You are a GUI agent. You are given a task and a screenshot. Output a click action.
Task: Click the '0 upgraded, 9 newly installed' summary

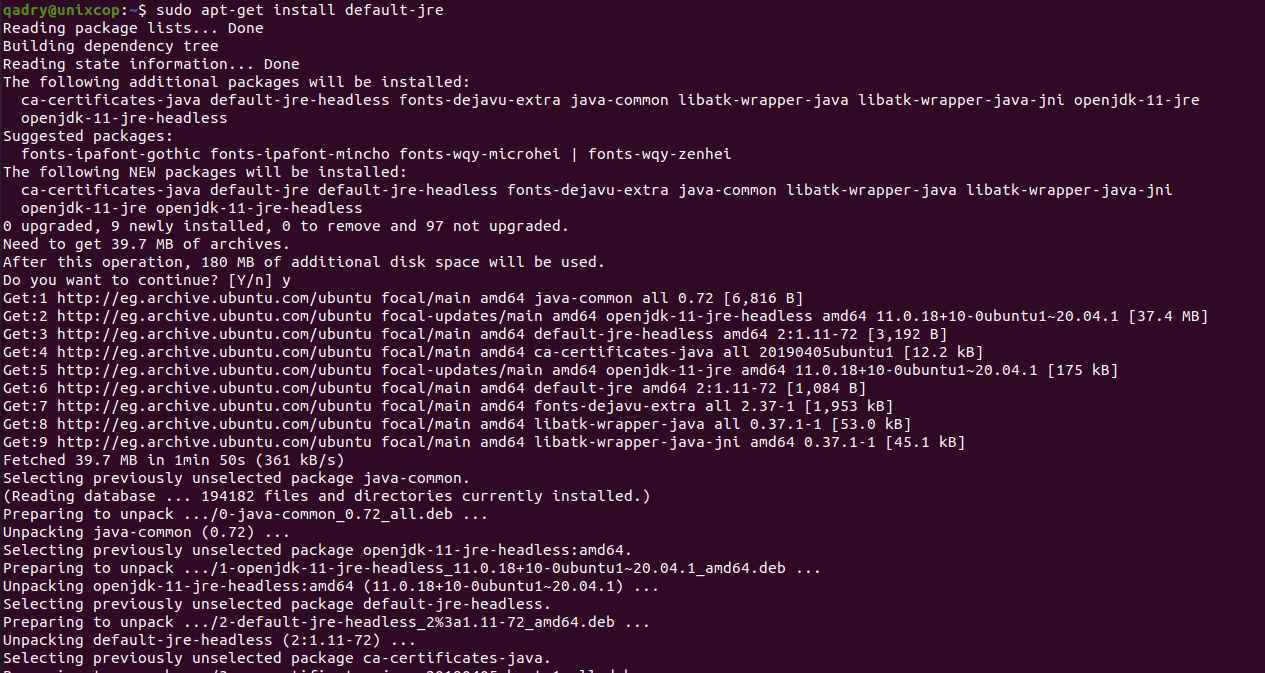coord(286,226)
